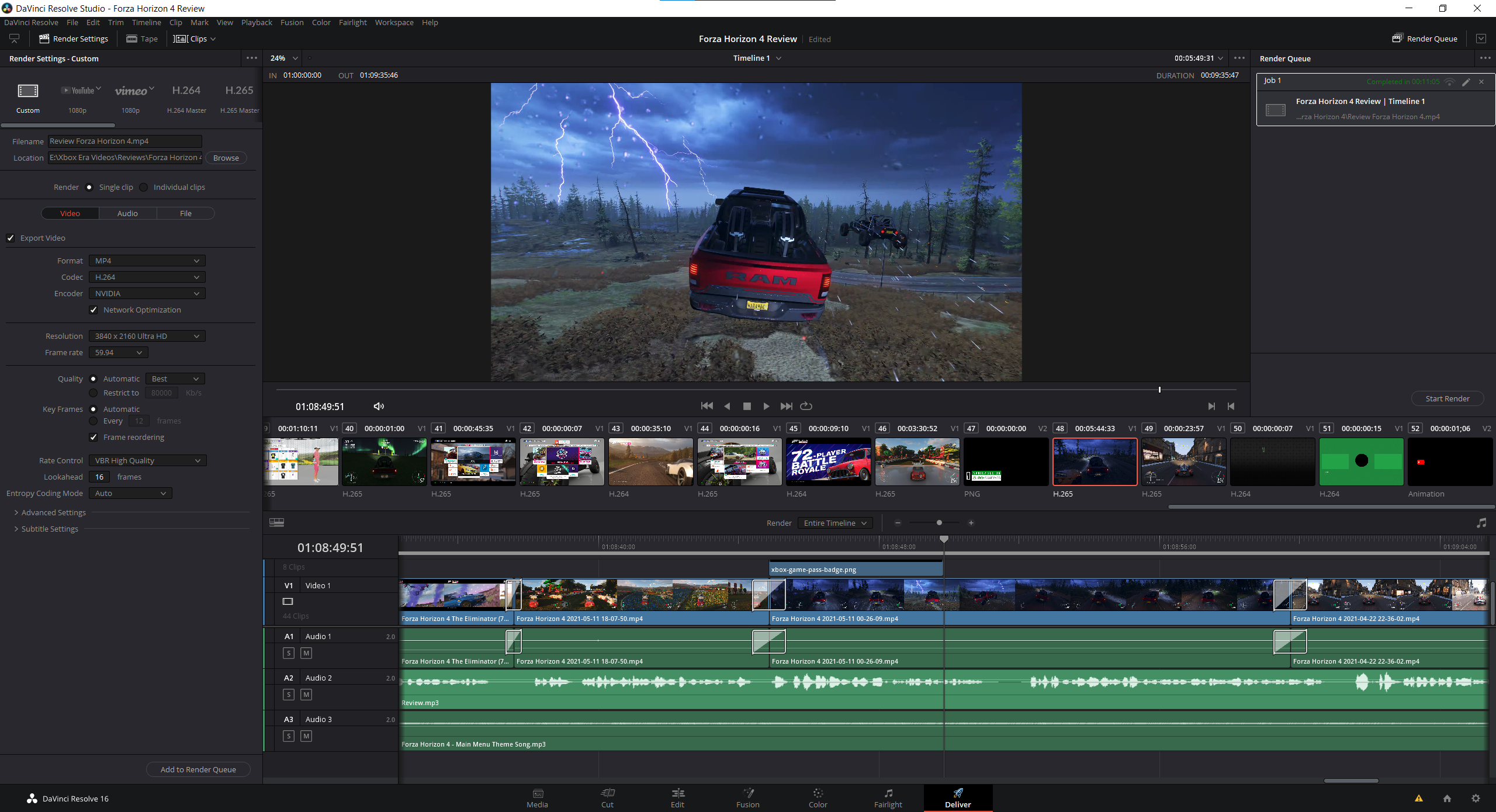This screenshot has height=812, width=1496.
Task: Click the yellow warning triangle icon
Action: pos(1418,798)
